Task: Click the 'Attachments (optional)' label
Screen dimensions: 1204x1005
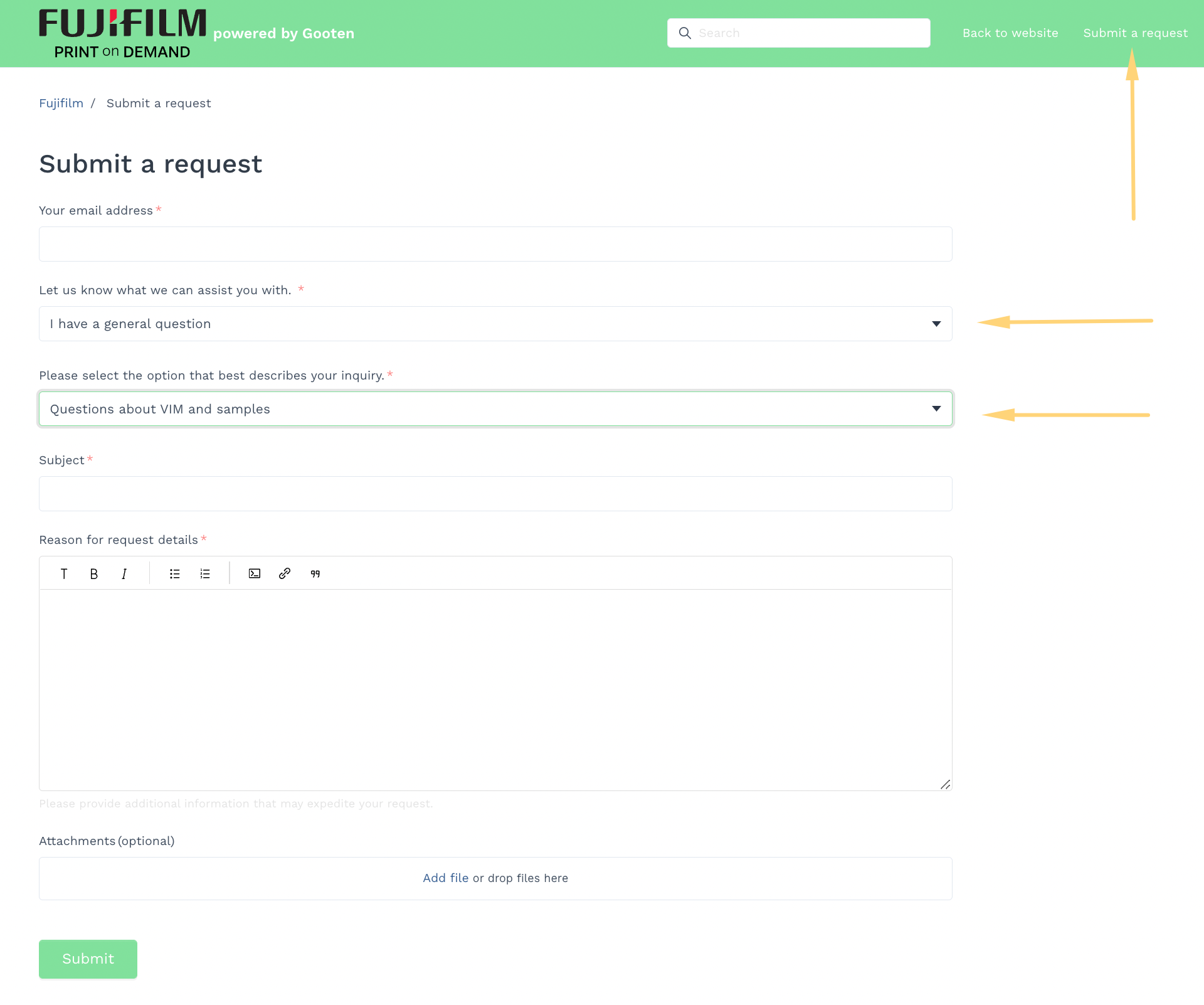Action: point(107,841)
